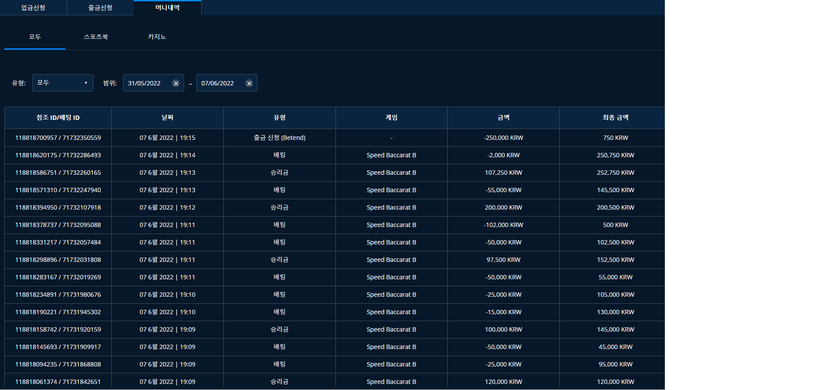Click the 31/05/2022 start date field
Image resolution: width=835 pixels, height=390 pixels.
pyautogui.click(x=153, y=83)
